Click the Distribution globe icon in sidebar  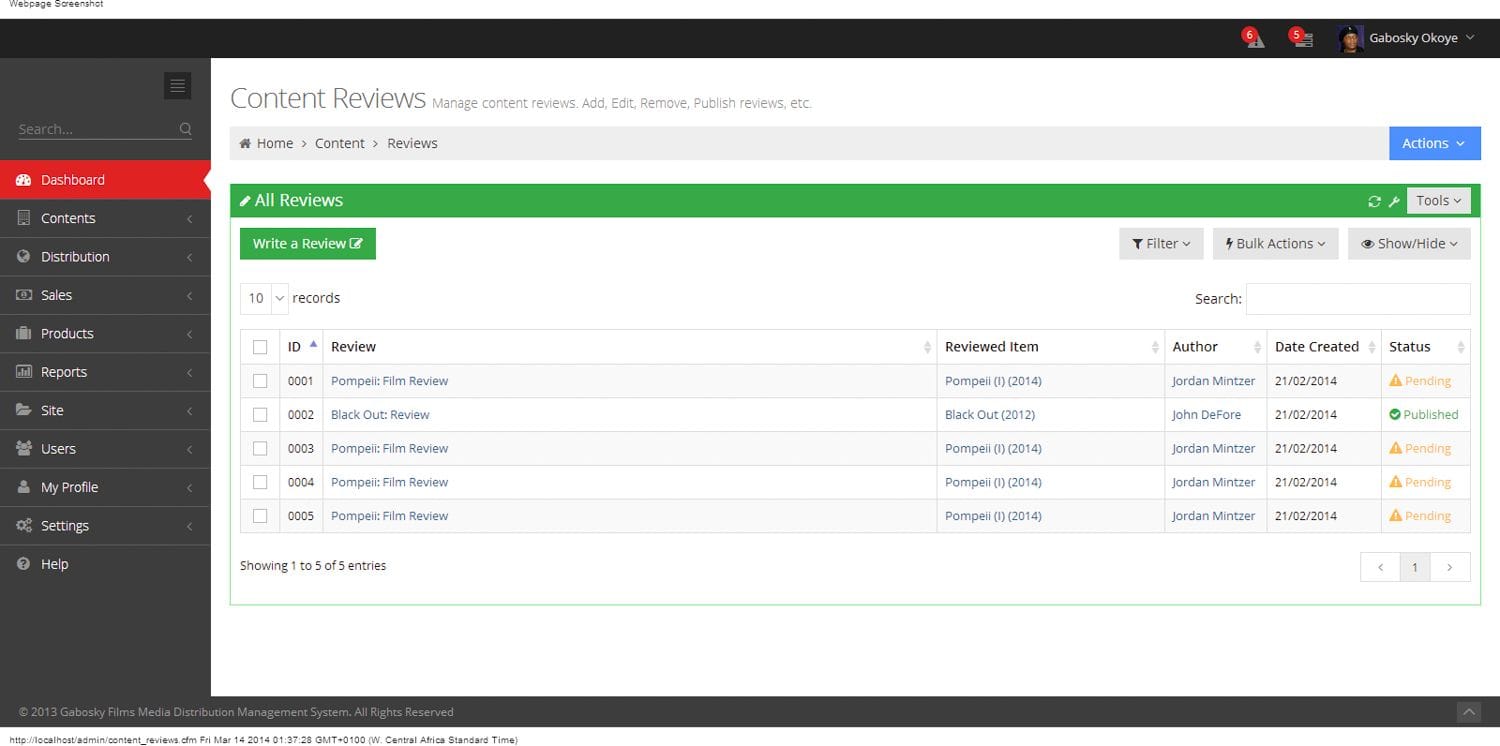coord(24,256)
